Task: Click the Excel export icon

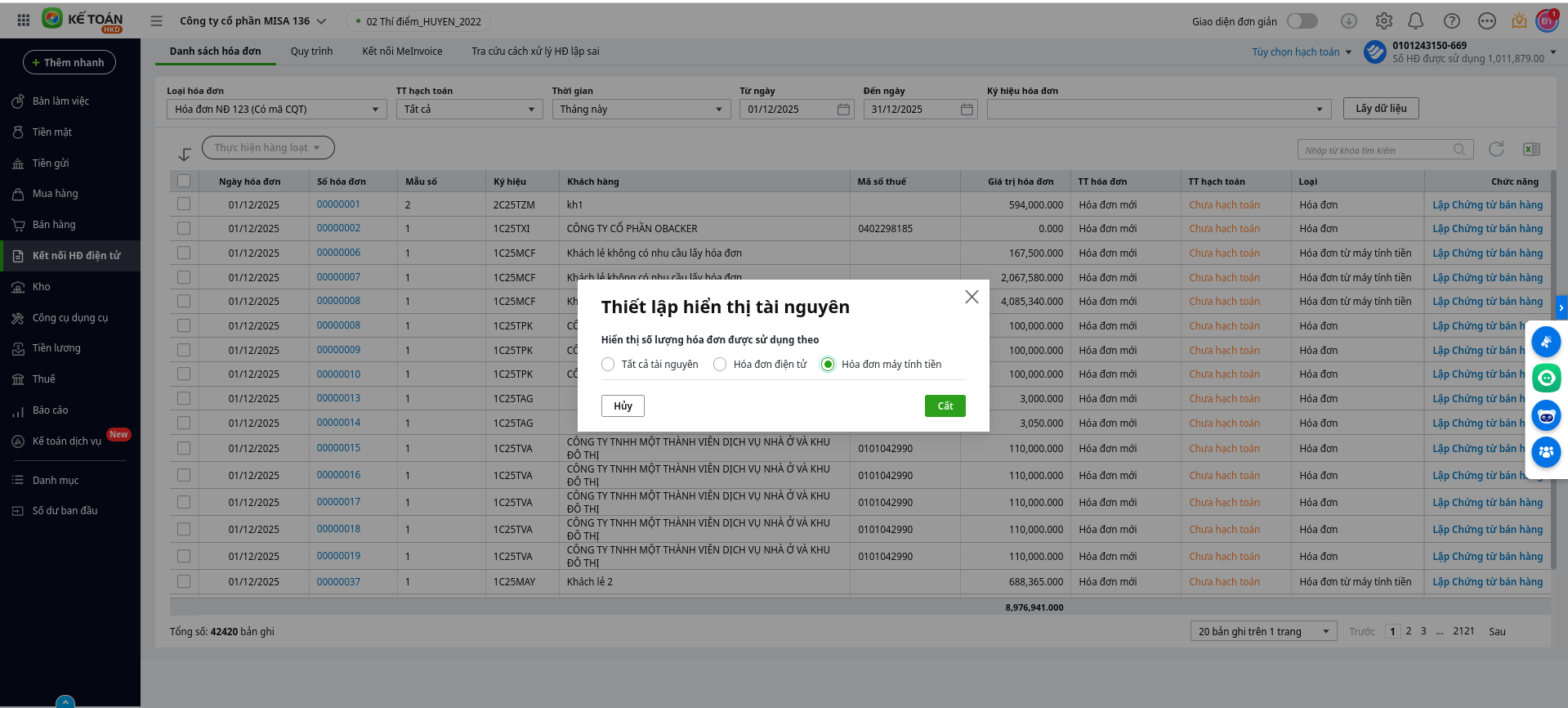Action: pyautogui.click(x=1531, y=149)
